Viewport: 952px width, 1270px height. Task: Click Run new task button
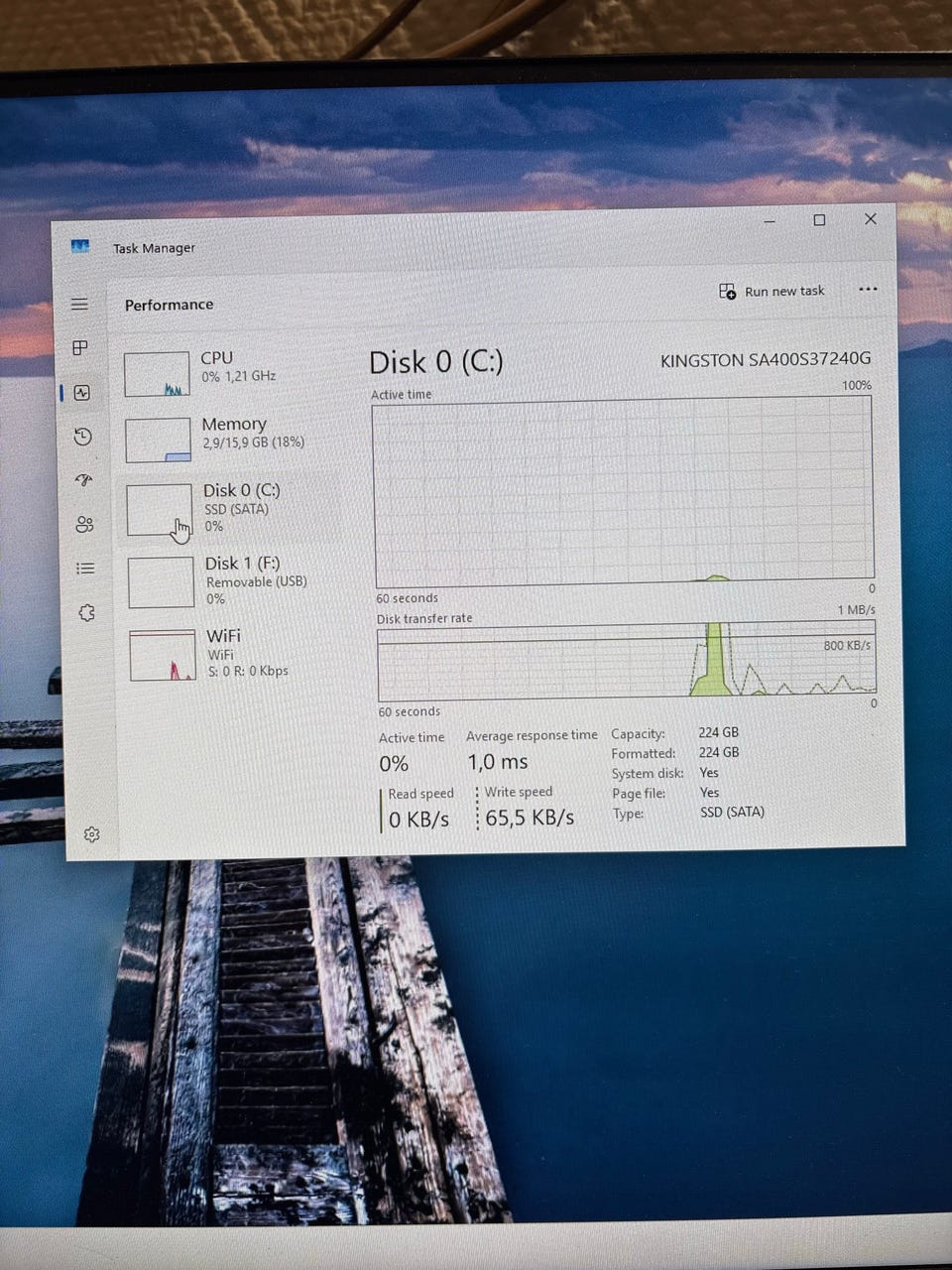[772, 291]
